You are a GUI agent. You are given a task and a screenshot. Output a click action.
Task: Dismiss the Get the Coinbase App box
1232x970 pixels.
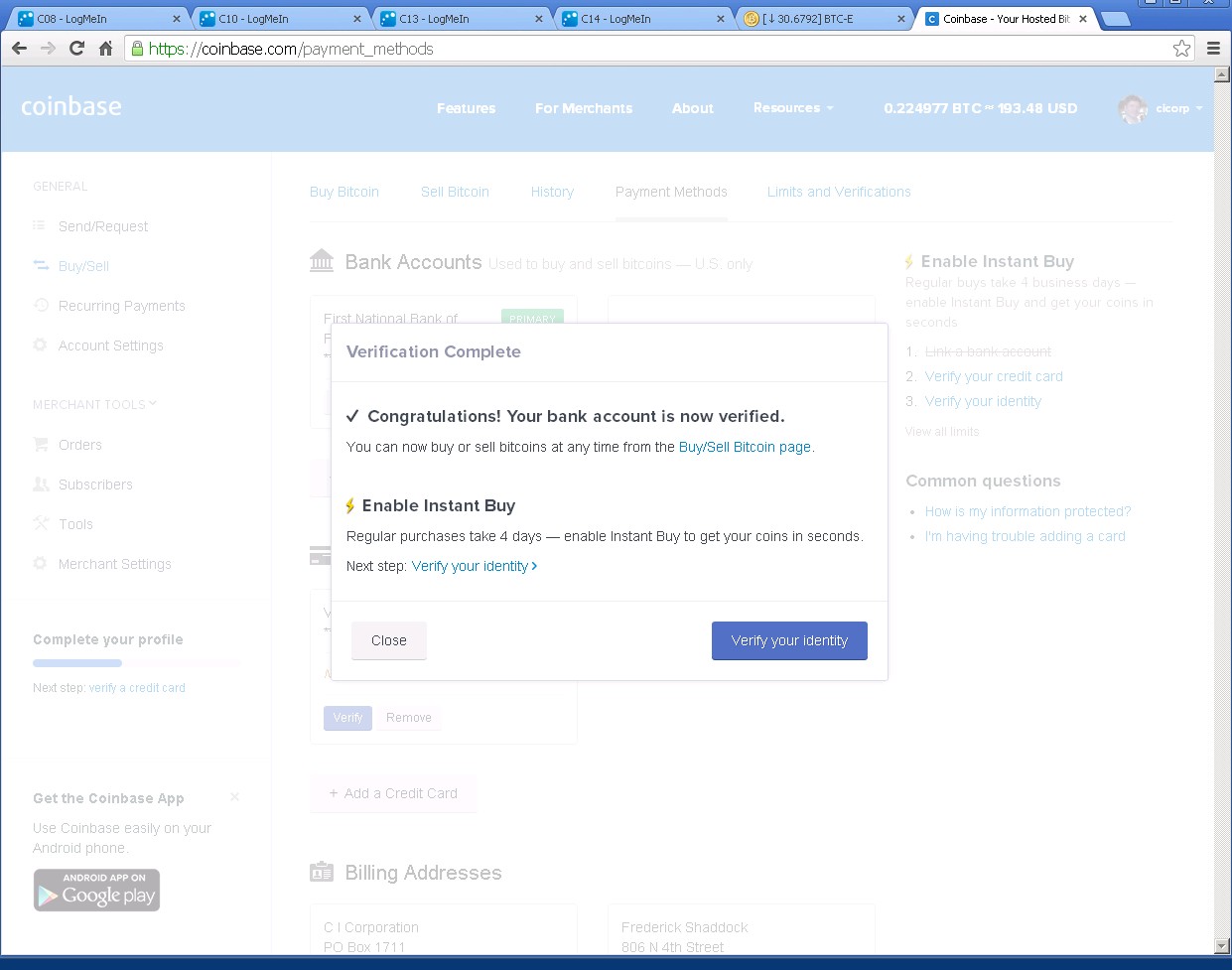click(x=234, y=797)
